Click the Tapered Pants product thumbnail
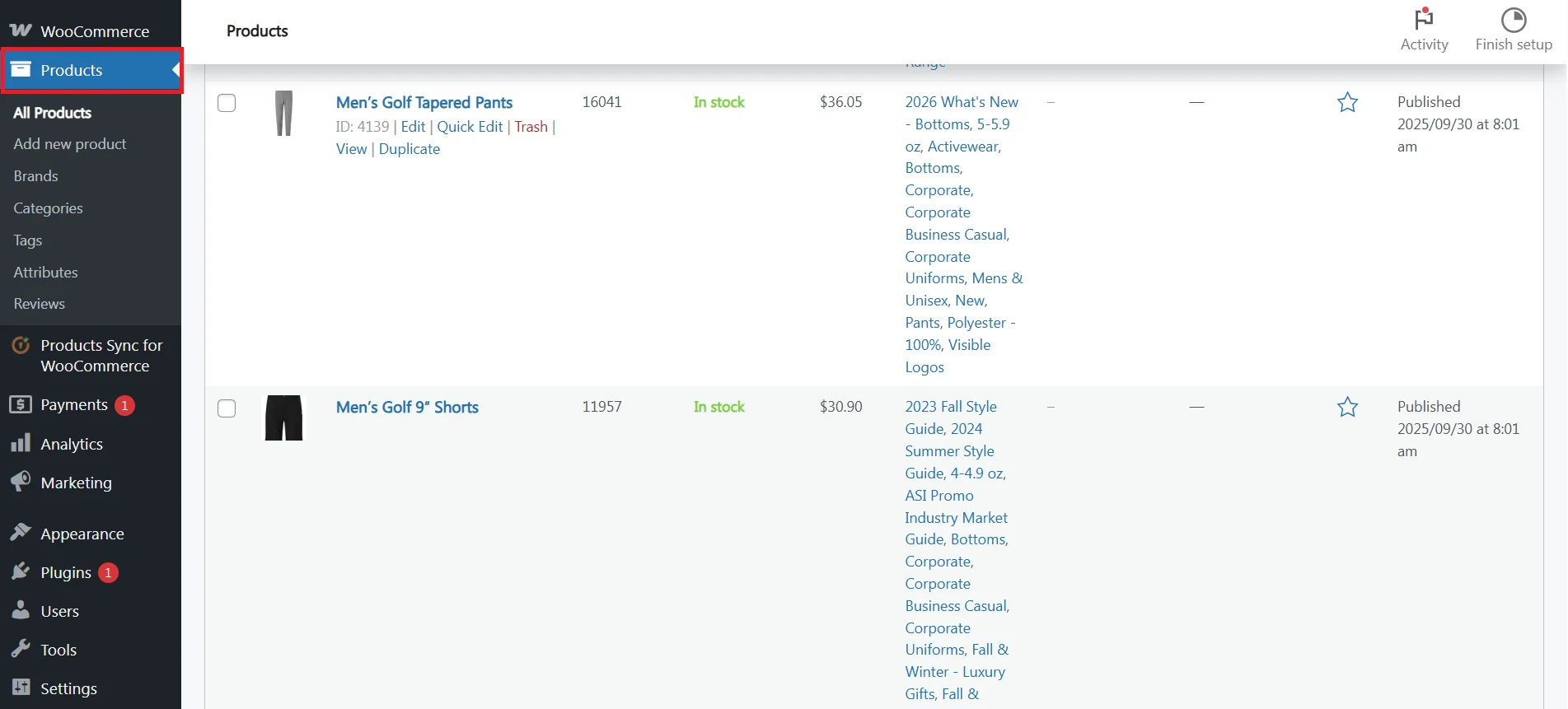 [284, 113]
